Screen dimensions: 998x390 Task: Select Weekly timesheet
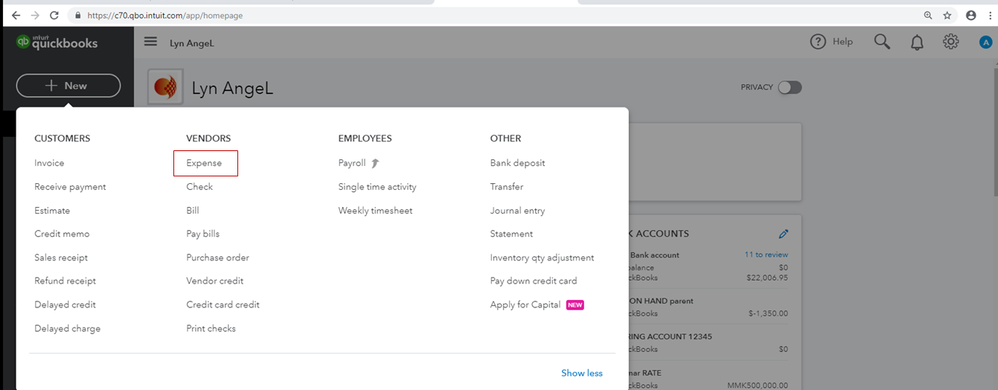(375, 211)
